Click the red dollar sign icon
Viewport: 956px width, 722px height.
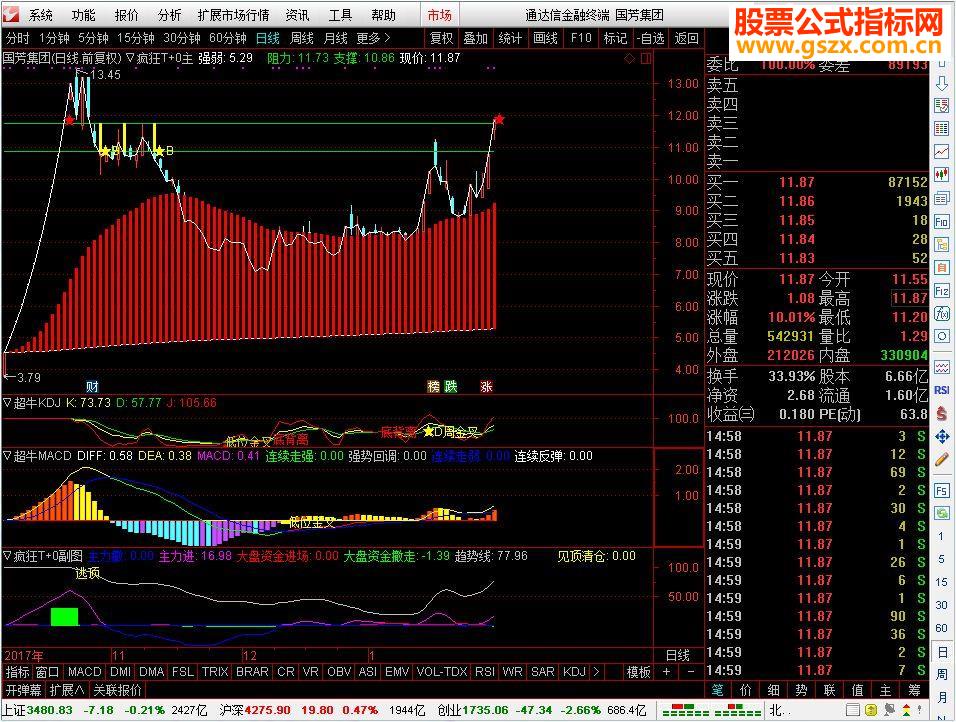coord(942,413)
